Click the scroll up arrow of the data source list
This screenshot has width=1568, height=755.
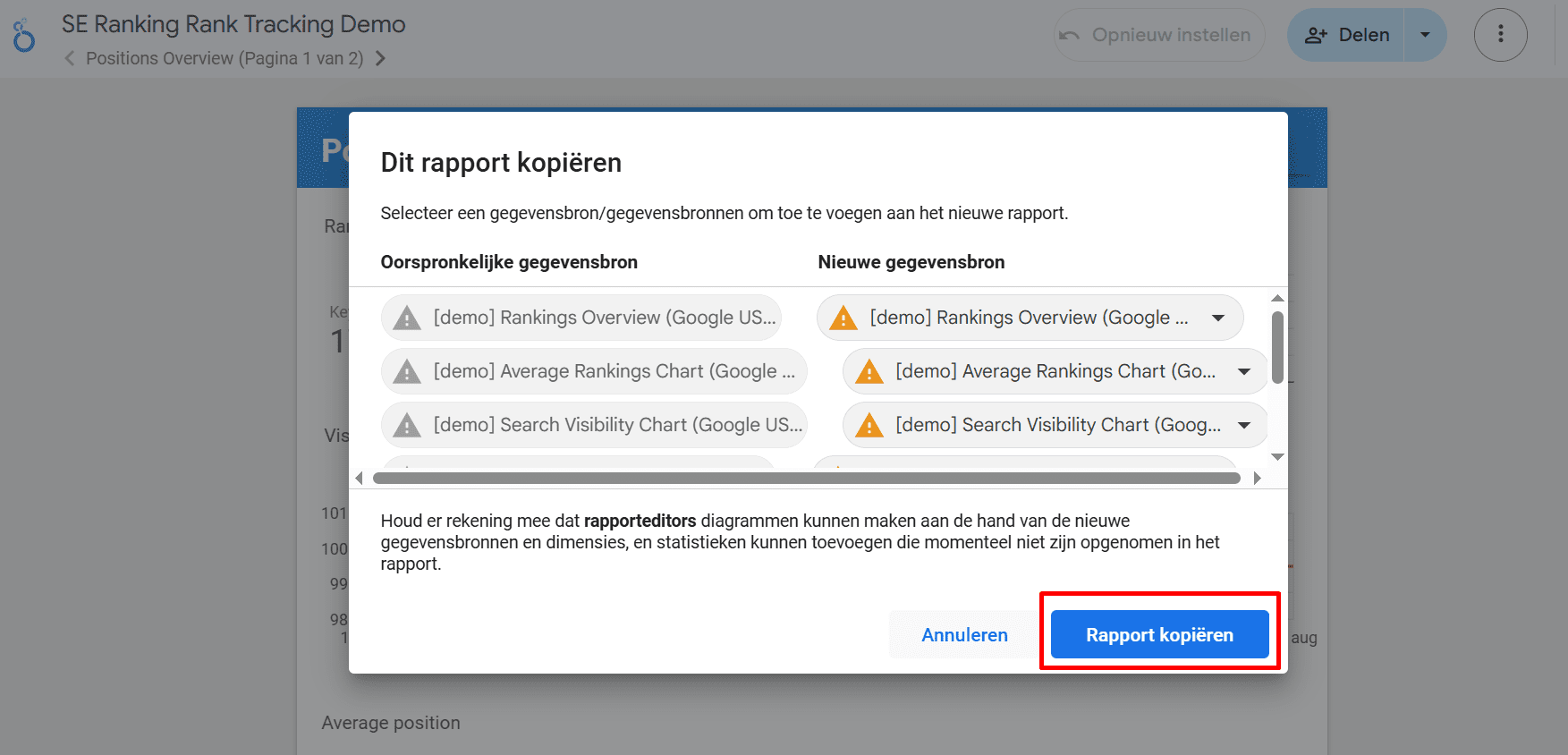[x=1277, y=298]
